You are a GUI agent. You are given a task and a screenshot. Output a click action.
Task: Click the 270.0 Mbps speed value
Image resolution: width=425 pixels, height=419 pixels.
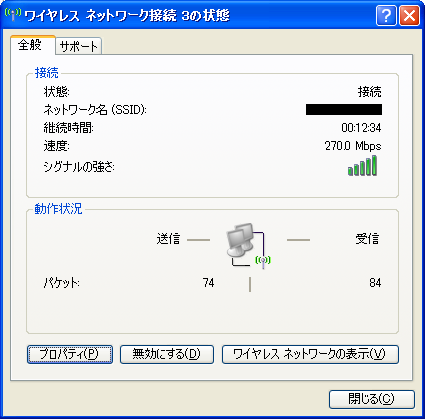353,146
